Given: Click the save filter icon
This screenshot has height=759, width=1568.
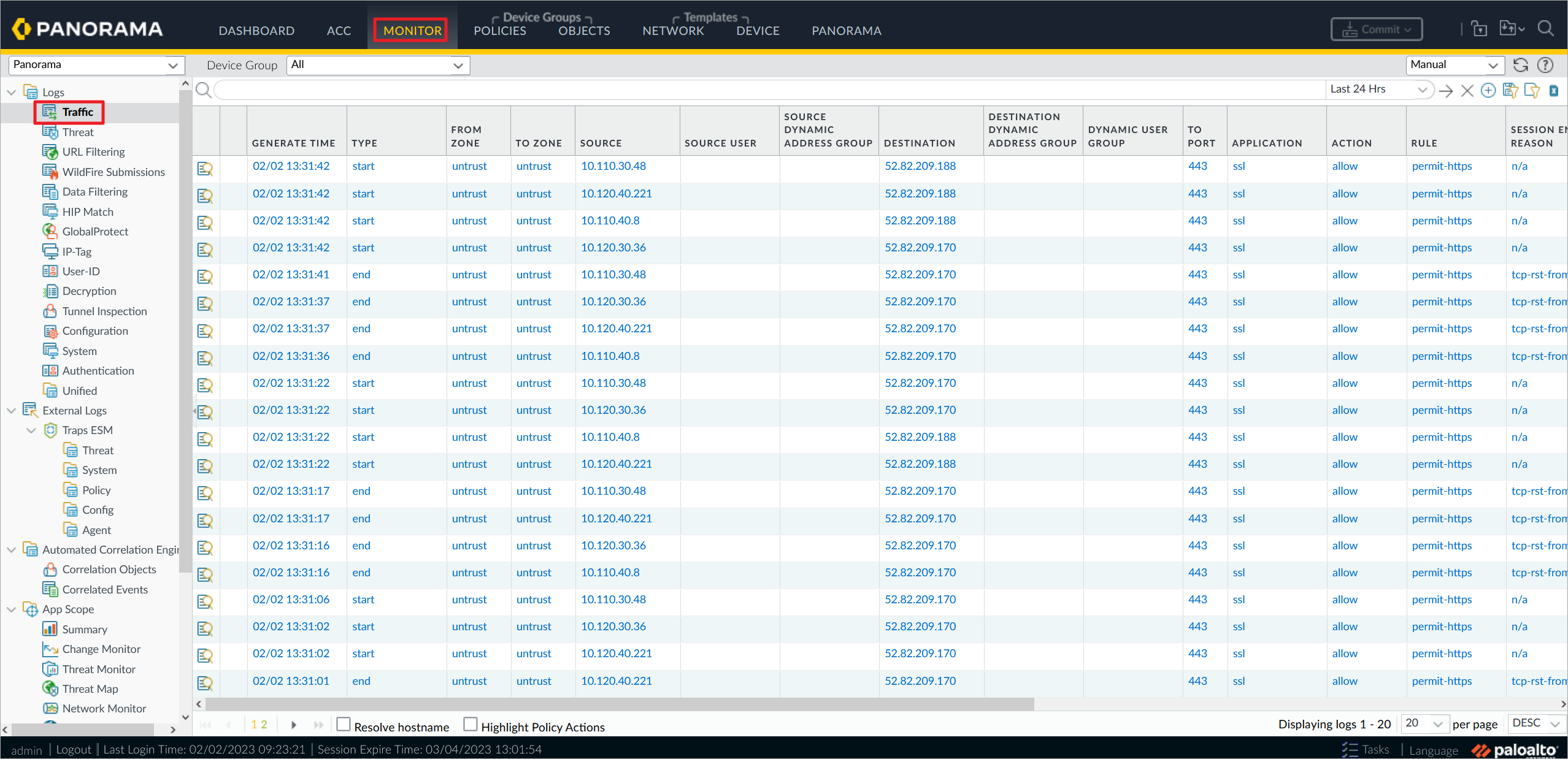Looking at the screenshot, I should [1510, 91].
